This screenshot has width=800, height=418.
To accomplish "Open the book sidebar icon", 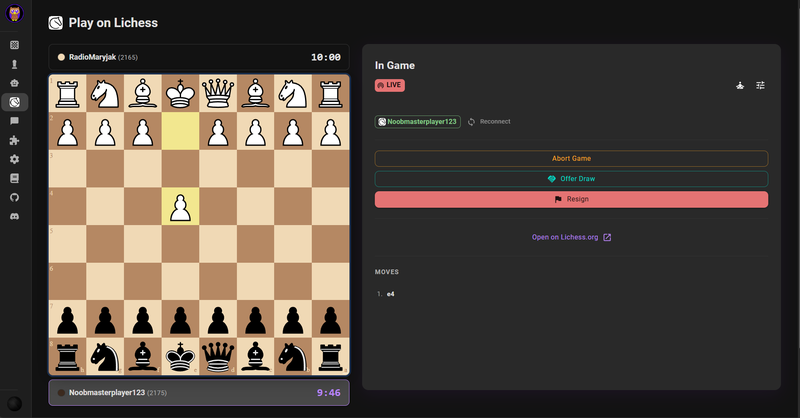I will coord(14,178).
